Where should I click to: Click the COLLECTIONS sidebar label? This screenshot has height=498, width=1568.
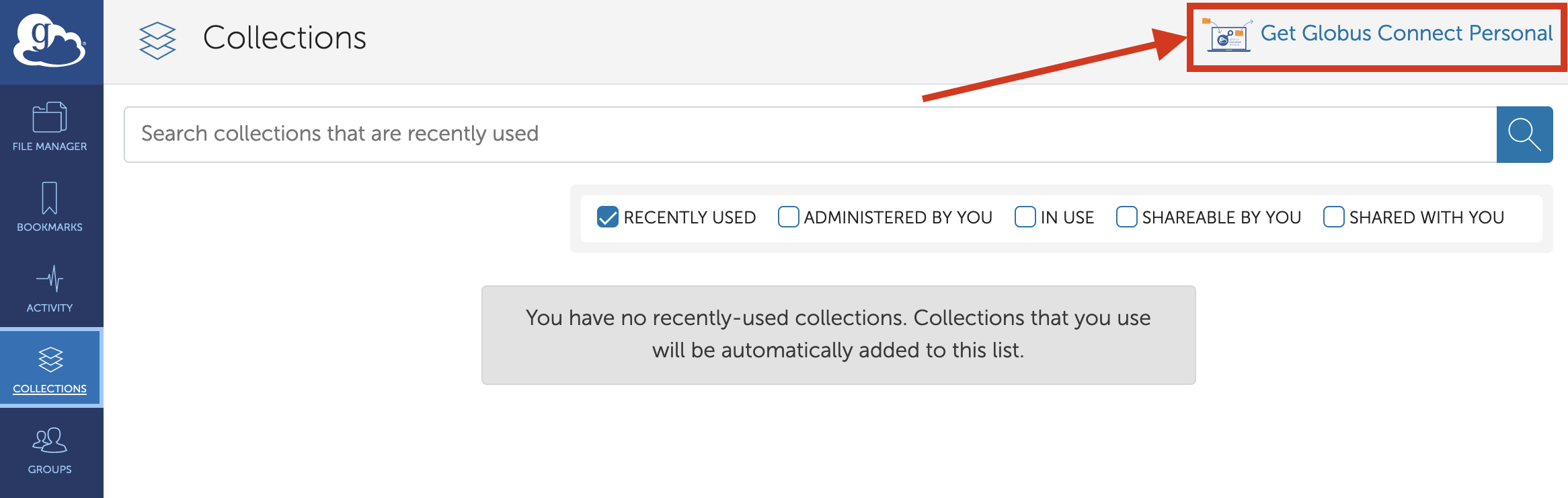(50, 389)
